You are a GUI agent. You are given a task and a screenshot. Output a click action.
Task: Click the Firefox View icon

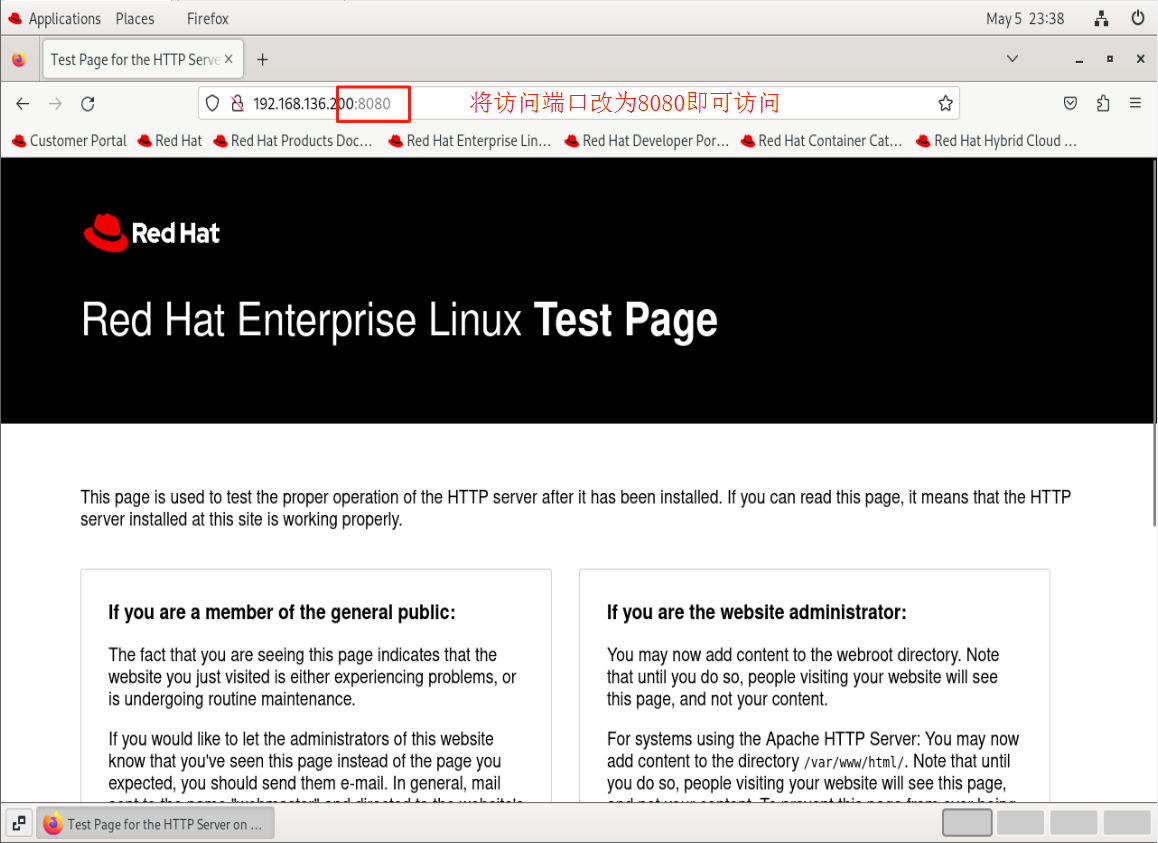tap(19, 60)
